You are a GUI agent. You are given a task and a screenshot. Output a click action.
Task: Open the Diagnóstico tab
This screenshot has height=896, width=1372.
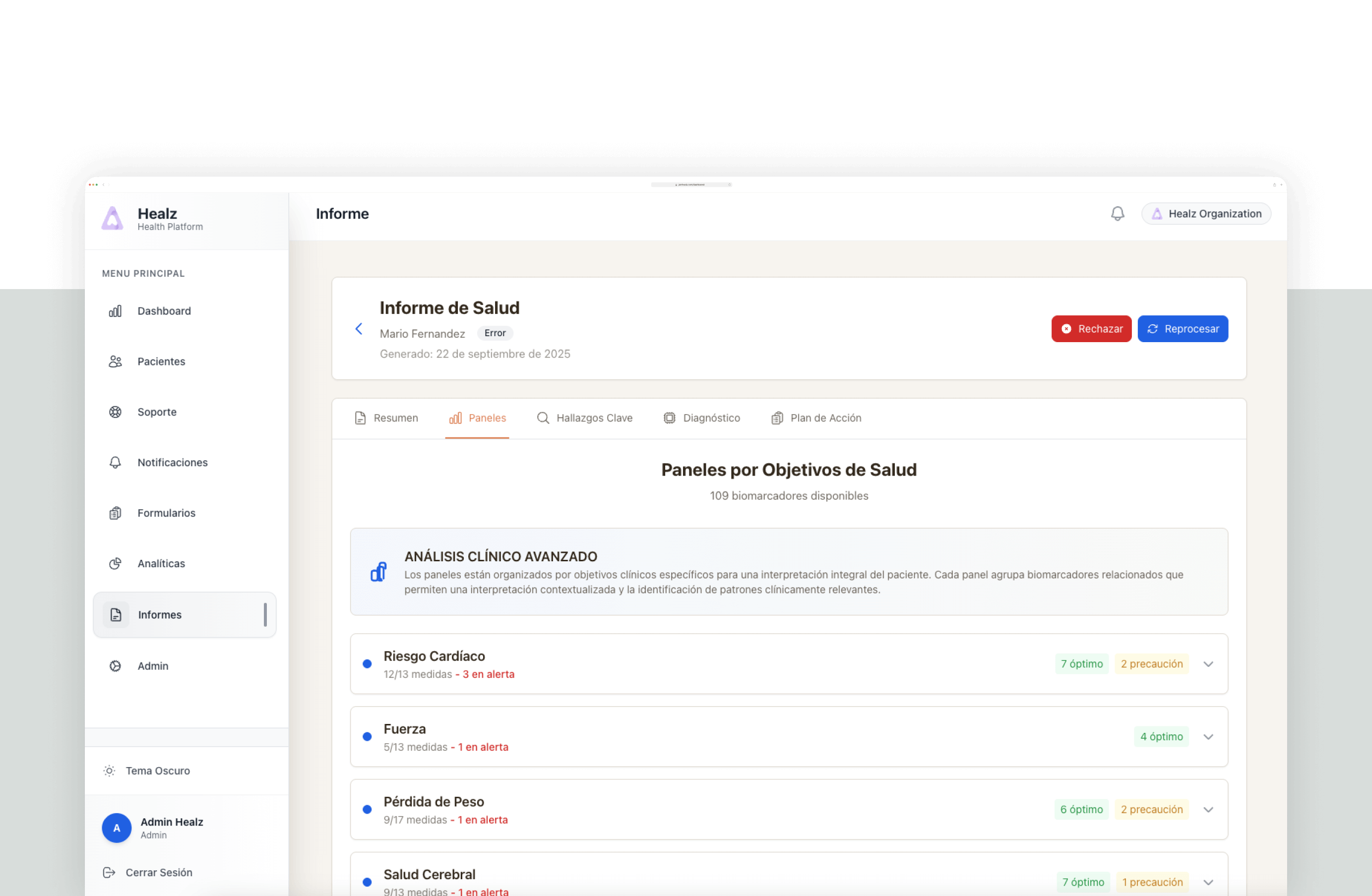pos(701,418)
